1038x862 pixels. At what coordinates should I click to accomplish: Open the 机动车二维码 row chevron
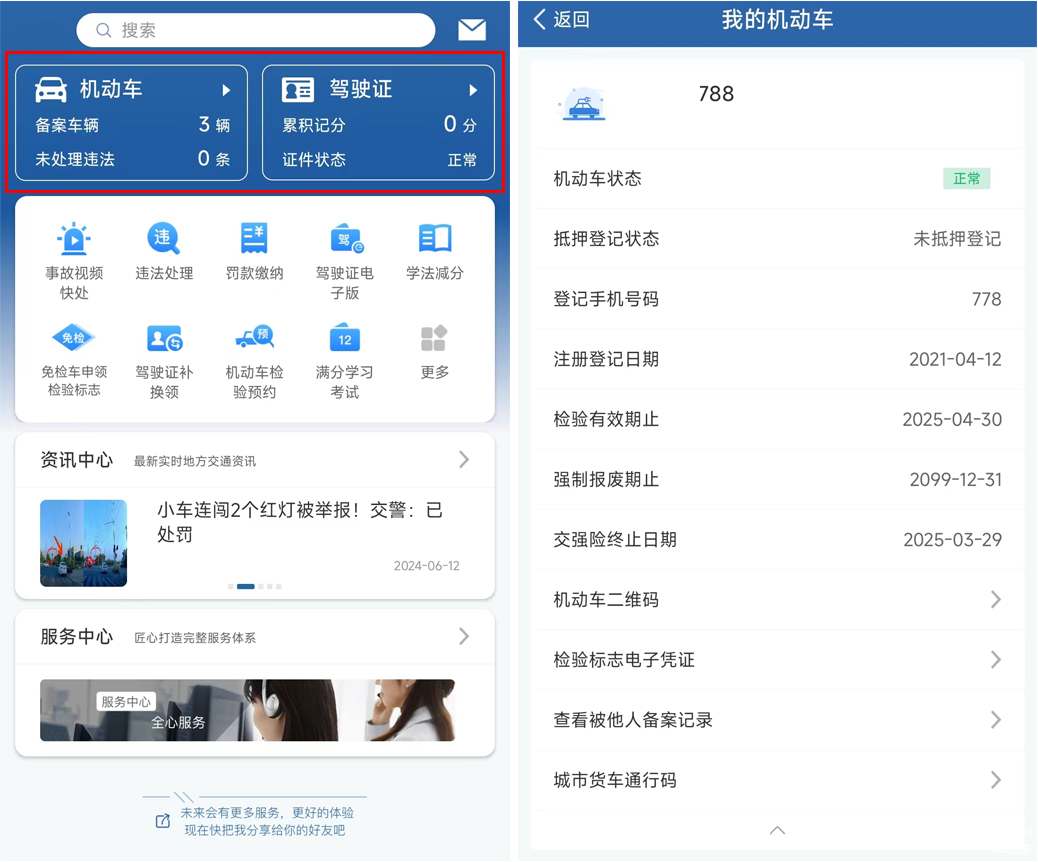(x=995, y=600)
